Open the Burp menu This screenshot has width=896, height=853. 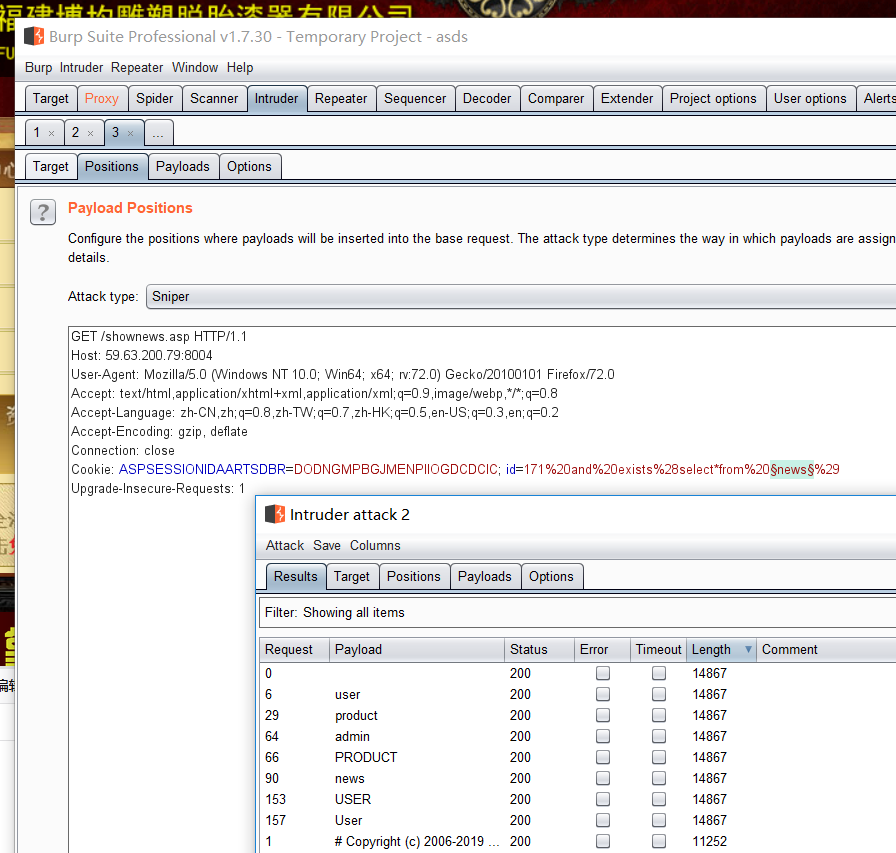click(38, 67)
